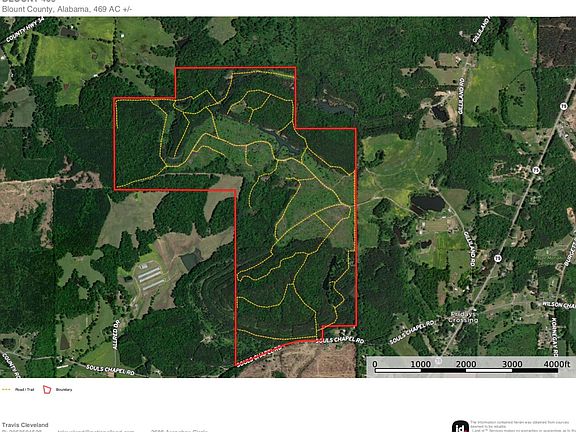Click the Souls Chapel Rd label near Allred Dr
576x432 pixels.
point(110,370)
